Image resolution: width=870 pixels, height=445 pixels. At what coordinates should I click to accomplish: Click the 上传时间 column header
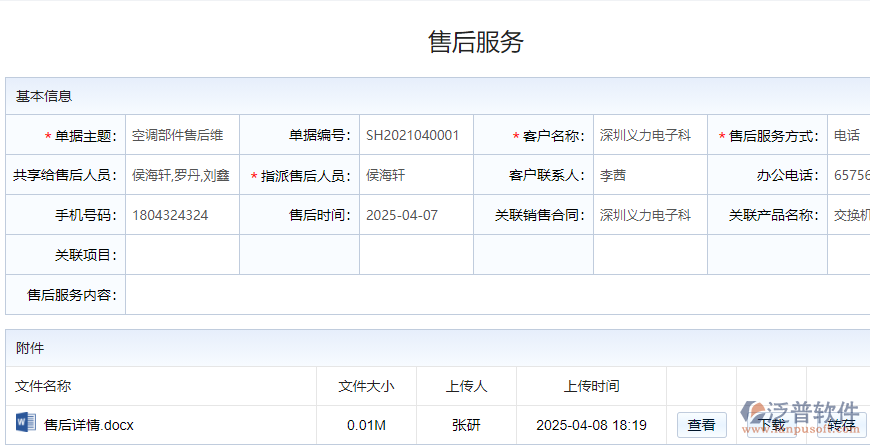tap(591, 386)
